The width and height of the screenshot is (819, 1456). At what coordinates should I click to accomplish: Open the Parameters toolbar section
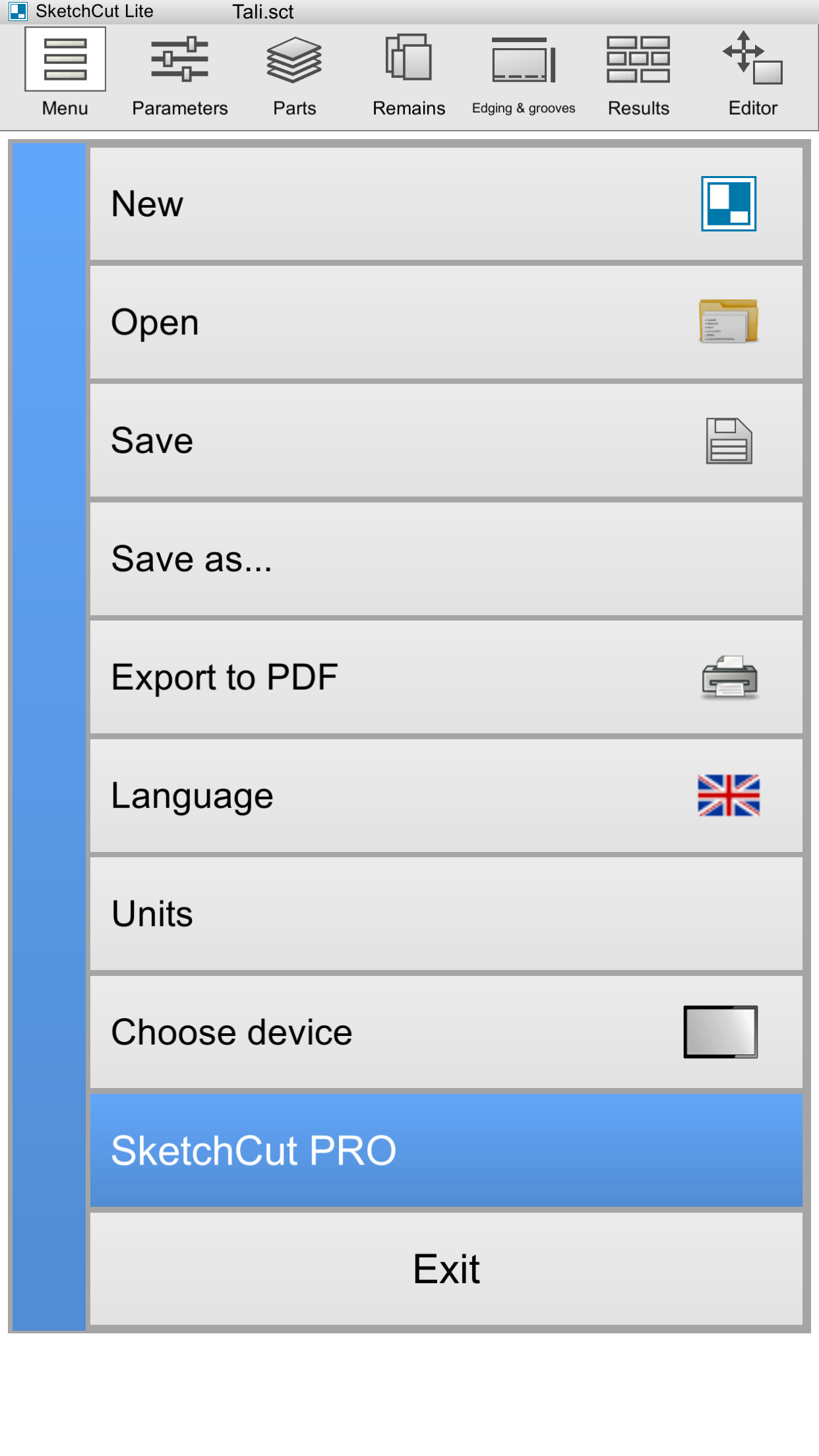[x=179, y=76]
